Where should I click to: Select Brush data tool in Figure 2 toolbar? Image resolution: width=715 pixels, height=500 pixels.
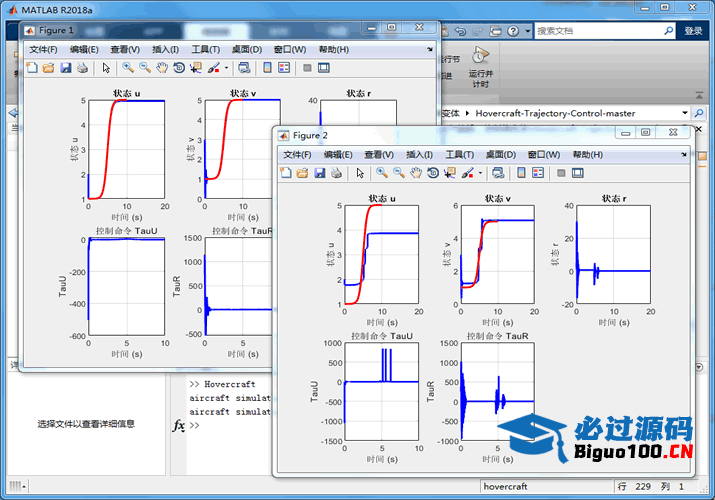coord(467,173)
